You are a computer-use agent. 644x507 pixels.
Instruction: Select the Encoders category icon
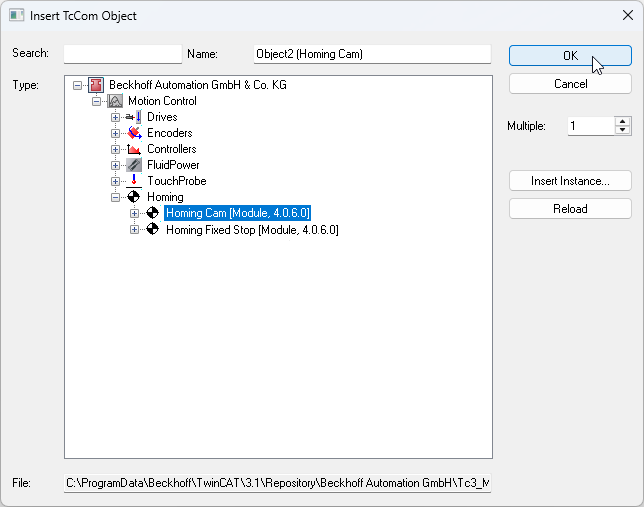(x=134, y=133)
